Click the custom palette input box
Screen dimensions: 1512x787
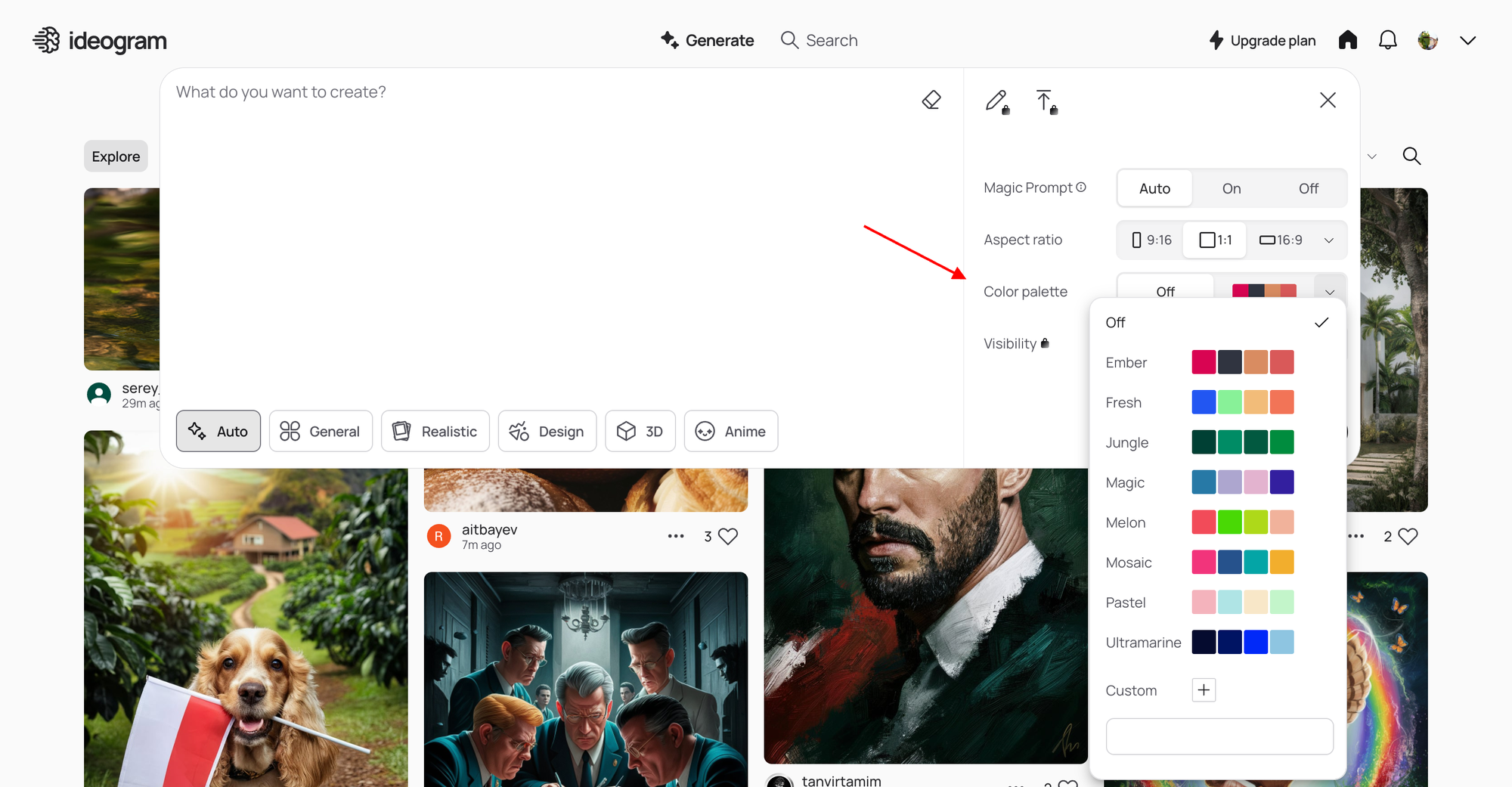click(x=1219, y=736)
